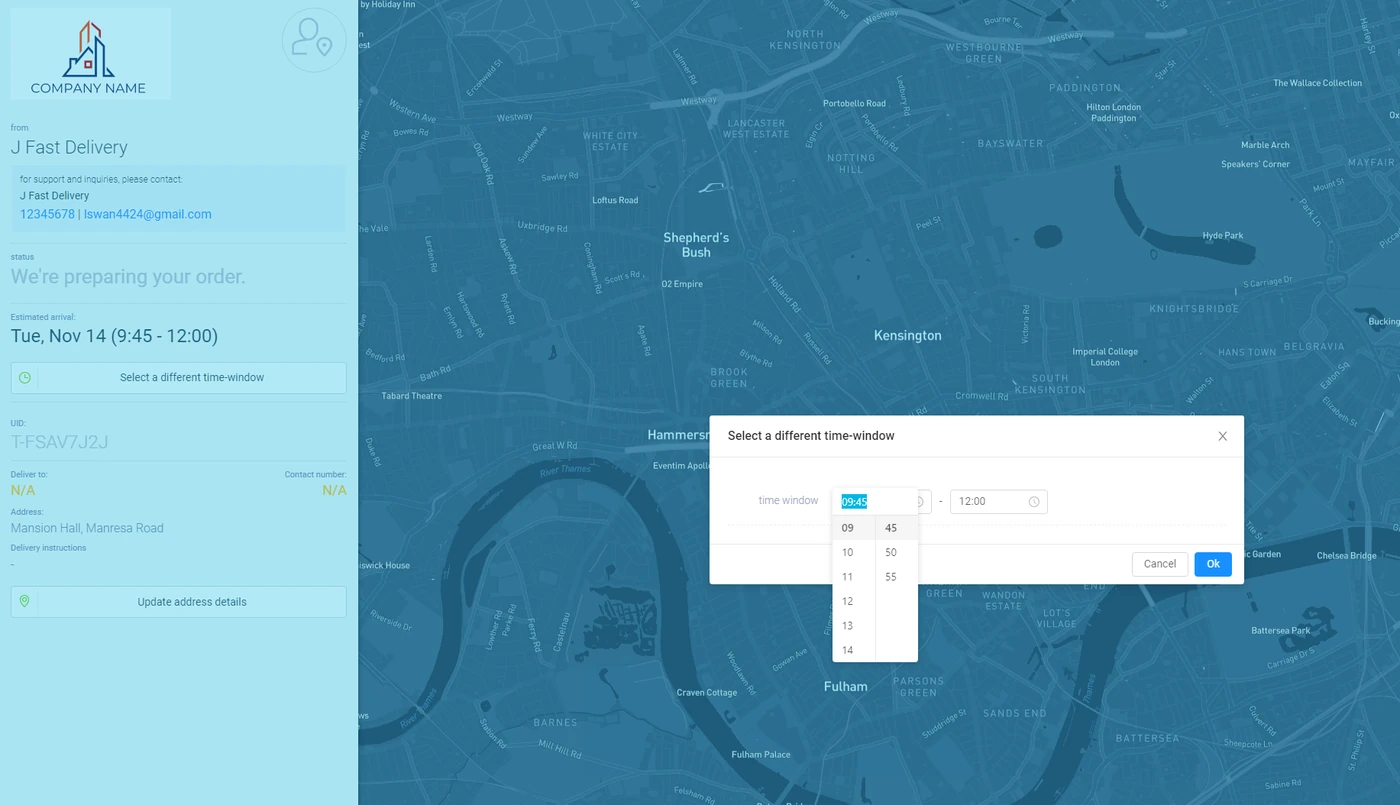The height and width of the screenshot is (805, 1400).
Task: Open the user location profile icon
Action: click(x=314, y=40)
